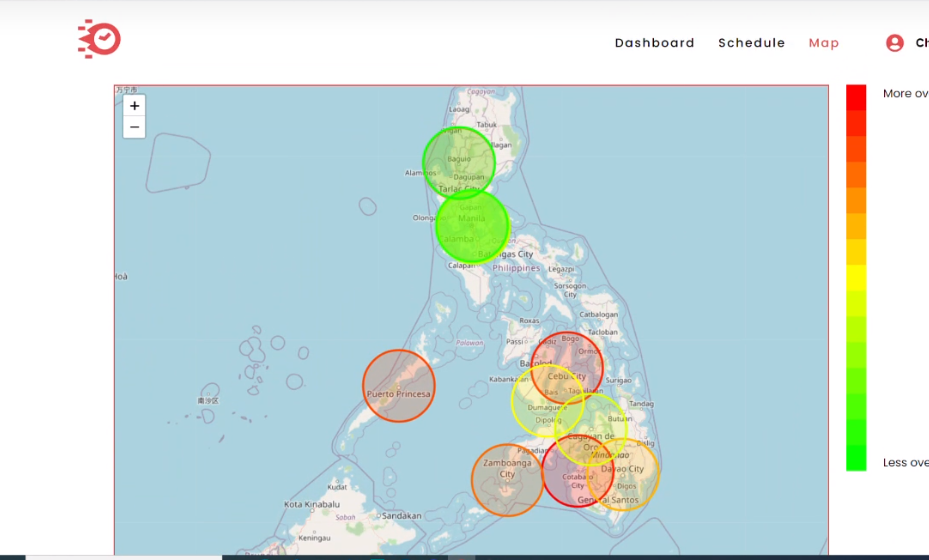Click the 'Catbalogan' map label
Screen dimensions: 929x560
[598, 315]
